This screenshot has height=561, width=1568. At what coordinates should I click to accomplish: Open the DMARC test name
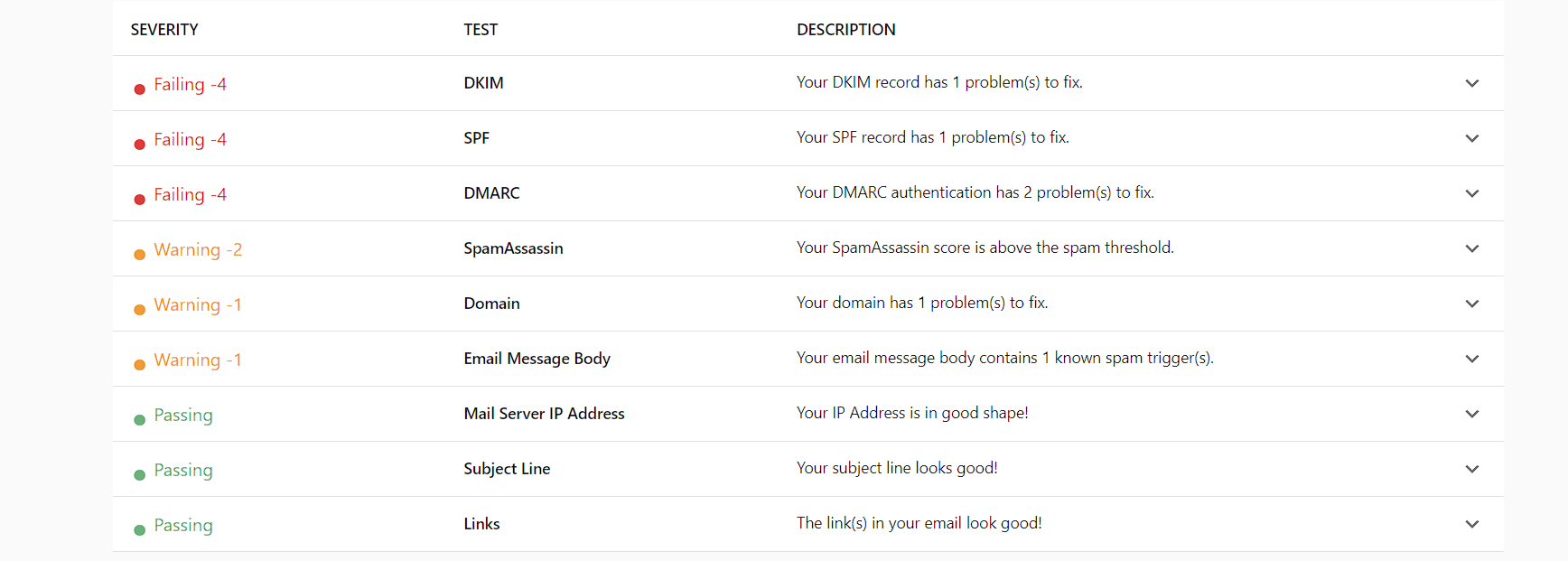[491, 193]
